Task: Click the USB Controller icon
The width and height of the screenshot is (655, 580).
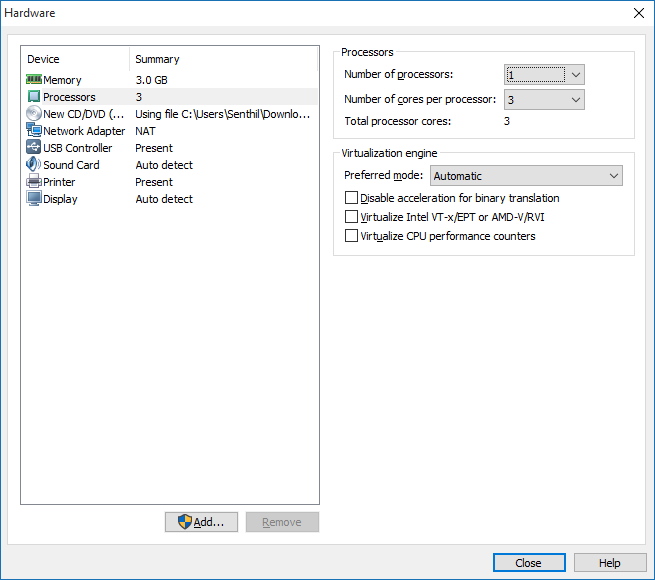Action: 34,148
